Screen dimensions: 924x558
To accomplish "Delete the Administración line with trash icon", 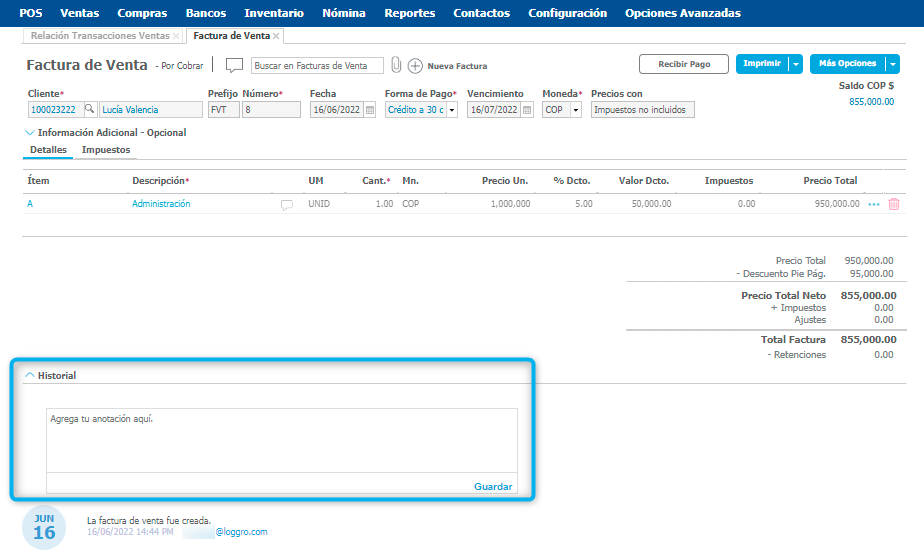I will 894,204.
